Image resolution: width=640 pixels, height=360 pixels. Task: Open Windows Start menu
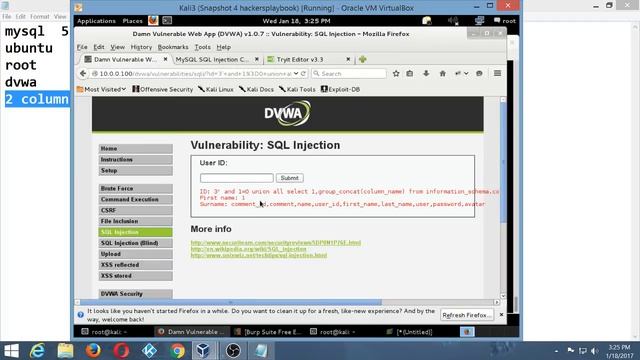(11, 351)
